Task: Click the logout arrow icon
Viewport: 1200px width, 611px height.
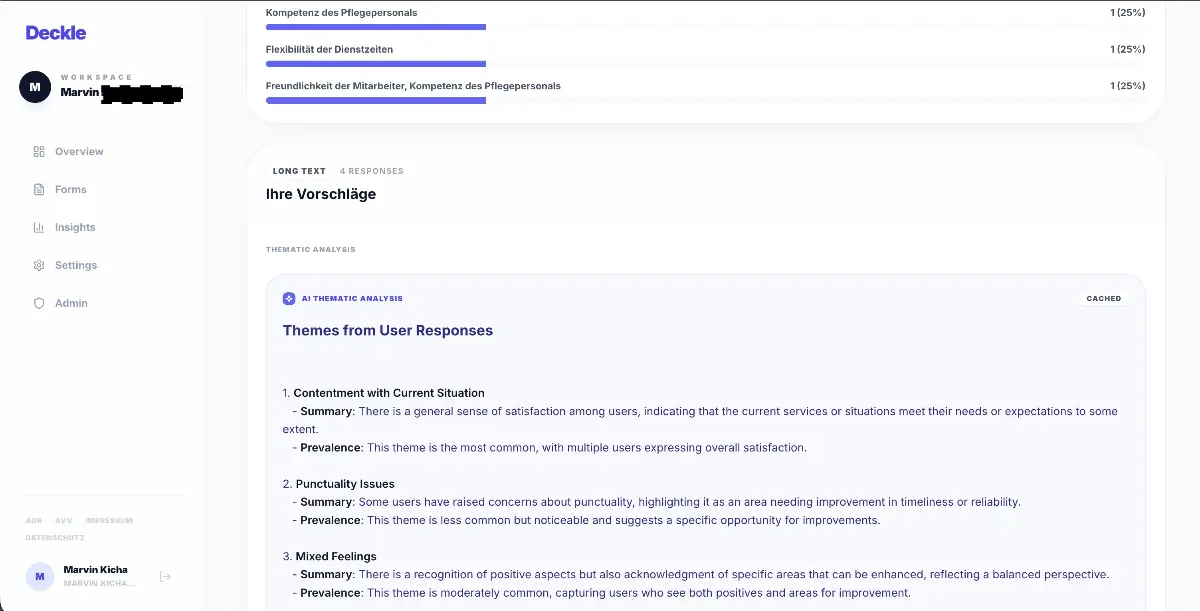Action: [x=166, y=576]
